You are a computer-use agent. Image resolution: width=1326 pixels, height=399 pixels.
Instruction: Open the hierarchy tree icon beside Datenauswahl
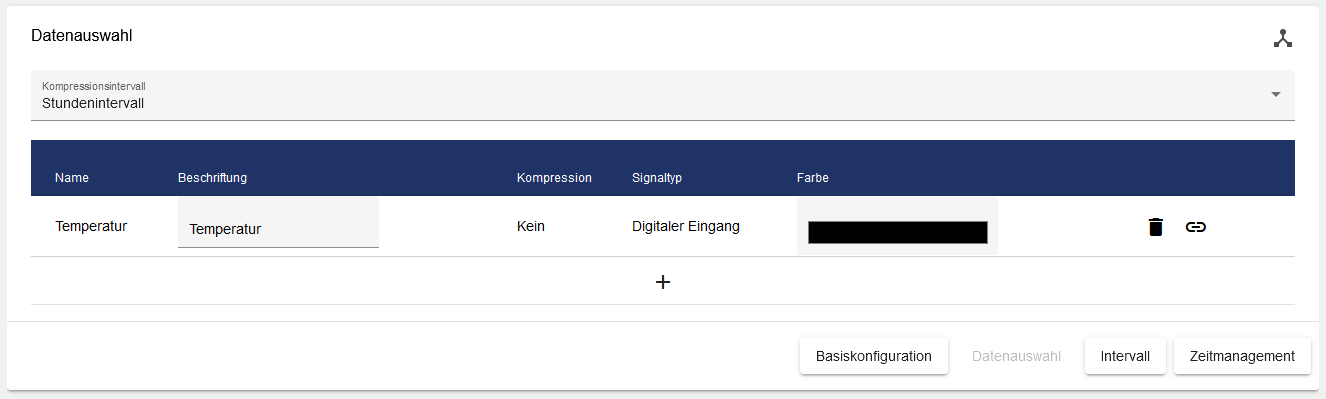click(x=1283, y=38)
